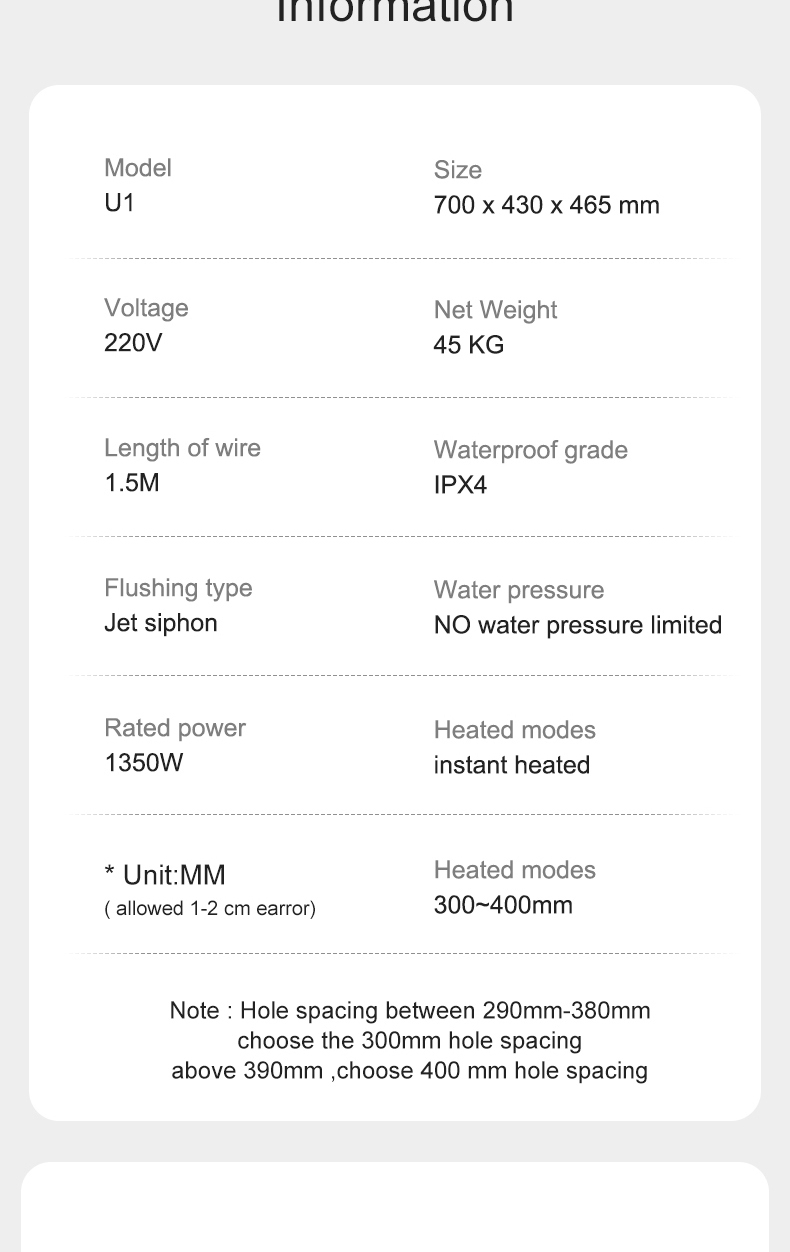
Task: Click the Flushing type label
Action: [178, 588]
